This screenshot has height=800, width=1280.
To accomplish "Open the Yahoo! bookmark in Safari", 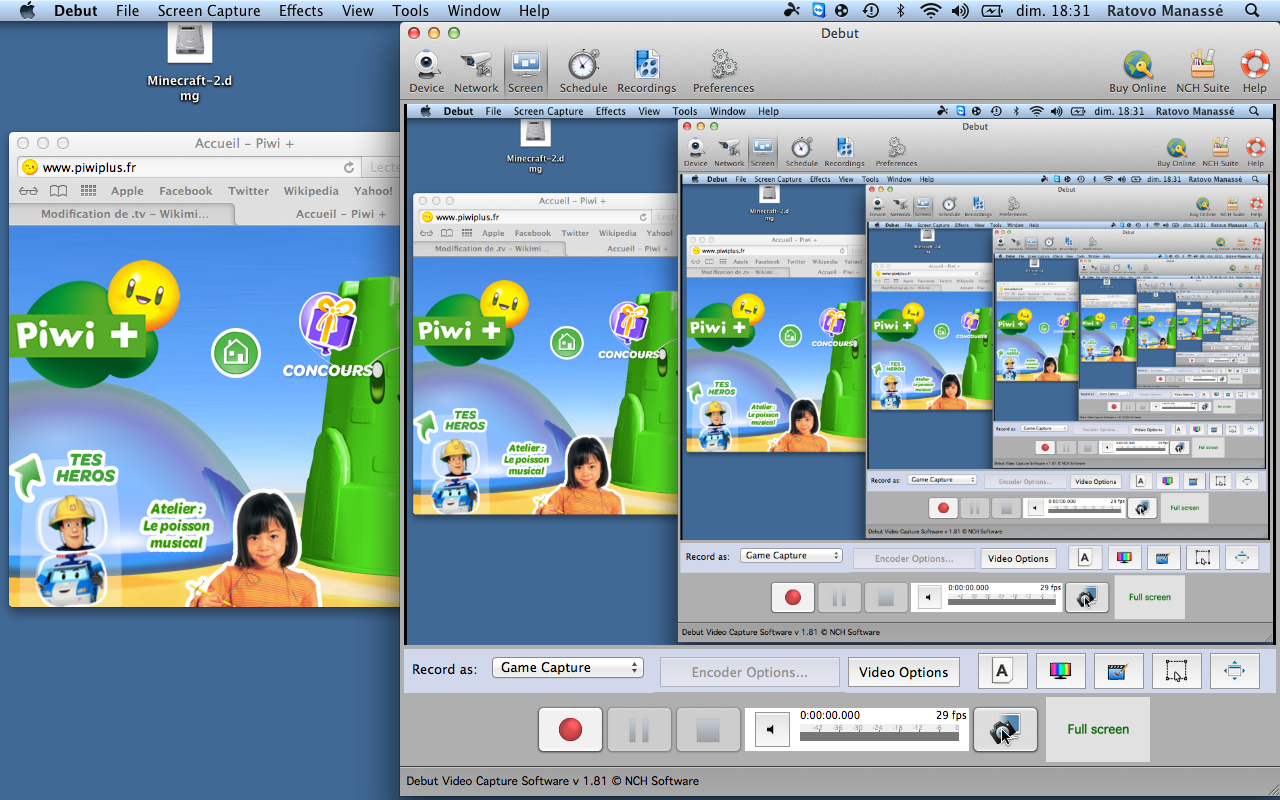I will (x=373, y=191).
